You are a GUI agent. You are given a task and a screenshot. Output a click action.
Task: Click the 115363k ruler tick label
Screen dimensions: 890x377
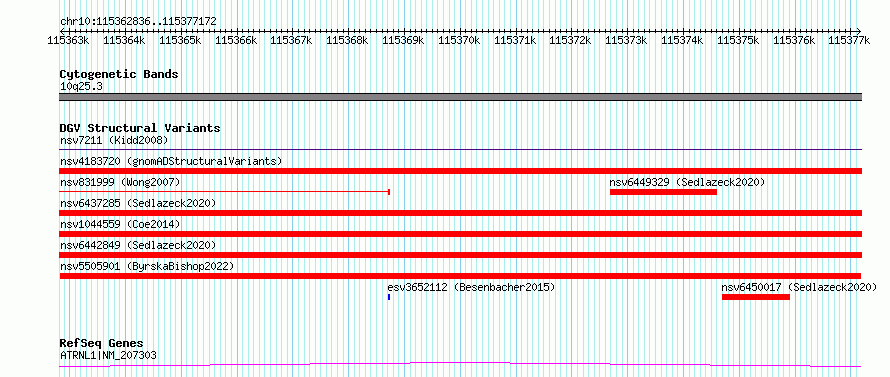tap(68, 40)
